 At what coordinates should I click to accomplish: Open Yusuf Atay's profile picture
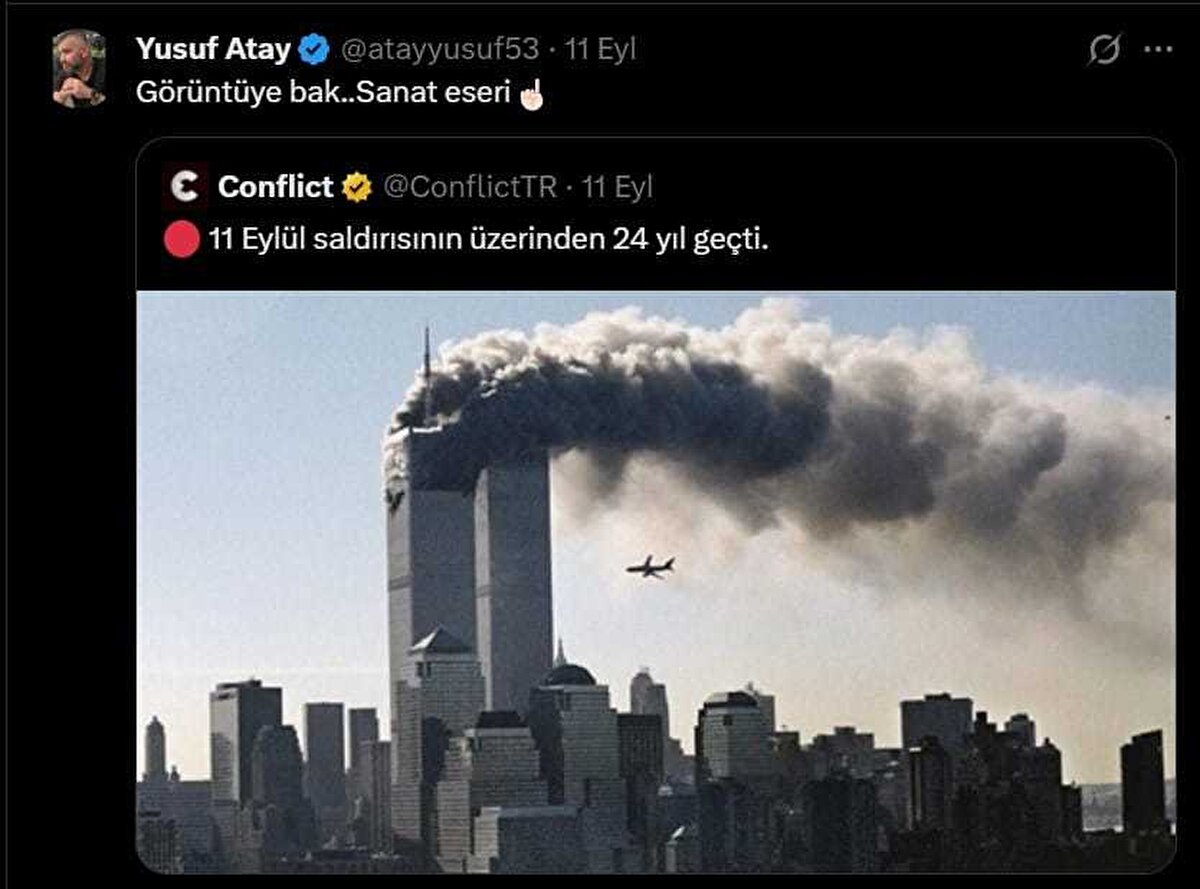pos(79,69)
